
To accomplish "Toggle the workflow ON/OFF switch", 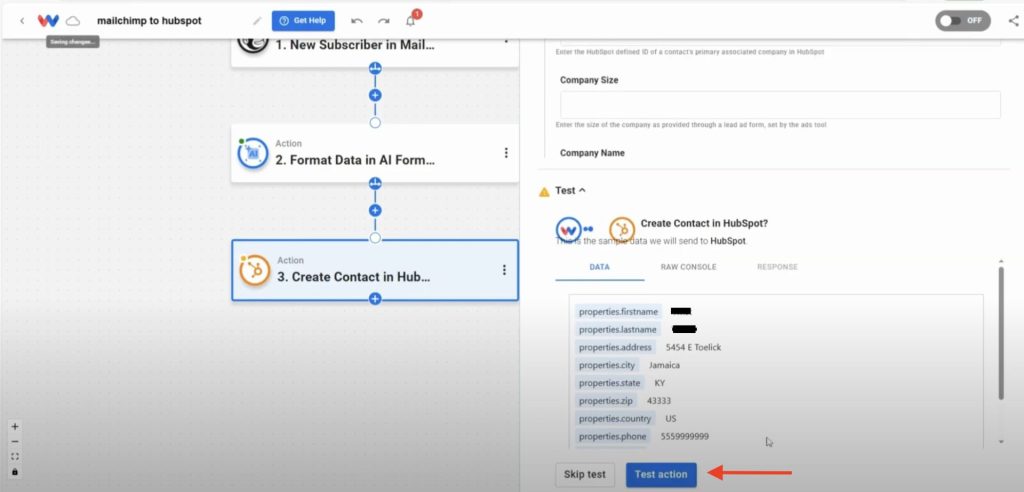I will point(963,21).
